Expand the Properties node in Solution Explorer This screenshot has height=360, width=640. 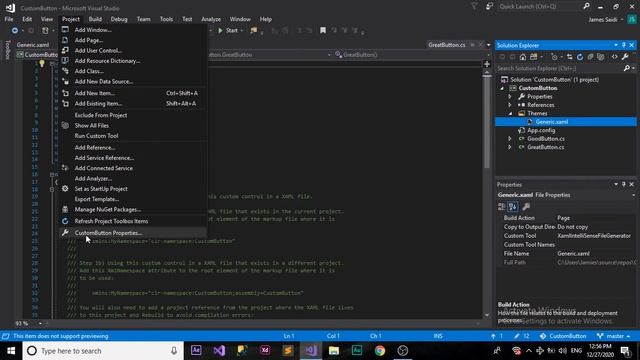(x=510, y=97)
